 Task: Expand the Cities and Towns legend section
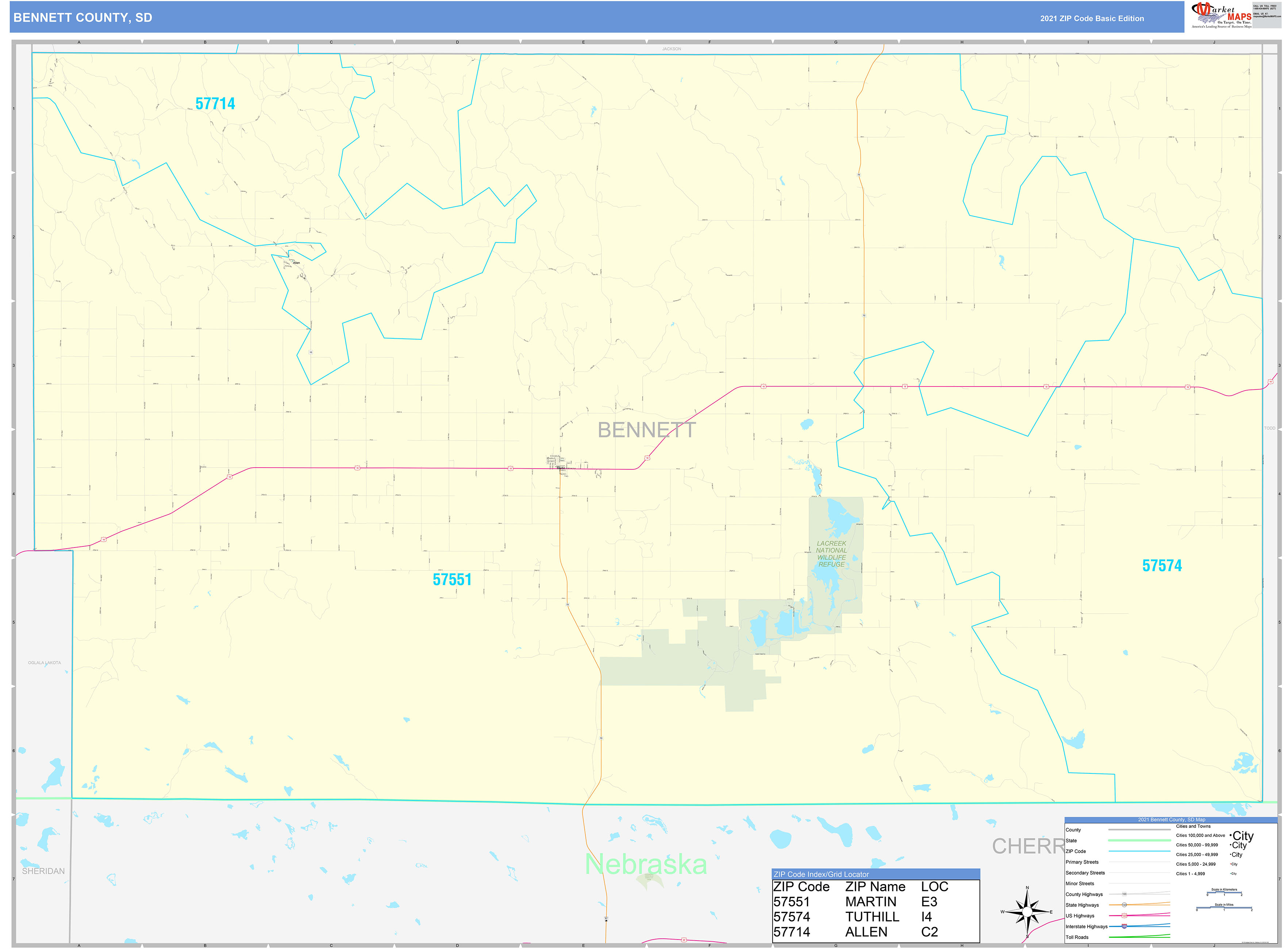click(1193, 826)
